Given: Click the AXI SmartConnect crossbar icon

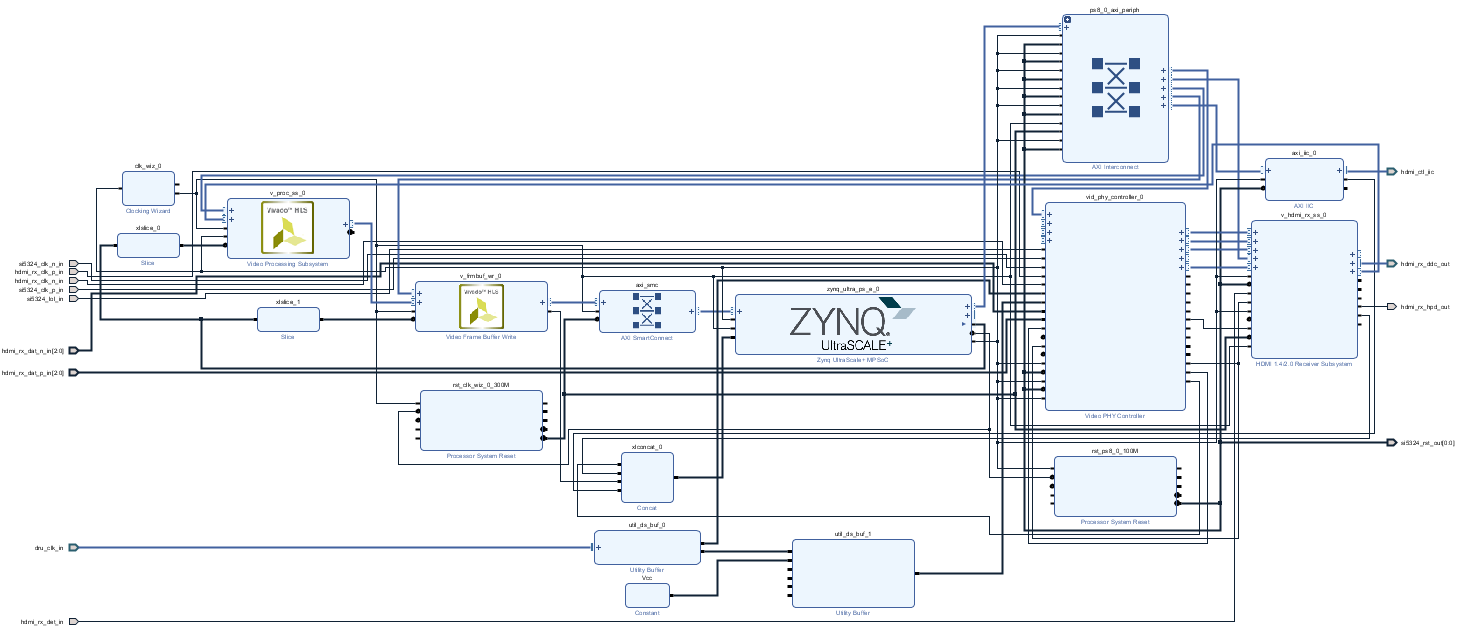Looking at the screenshot, I should pos(647,309).
